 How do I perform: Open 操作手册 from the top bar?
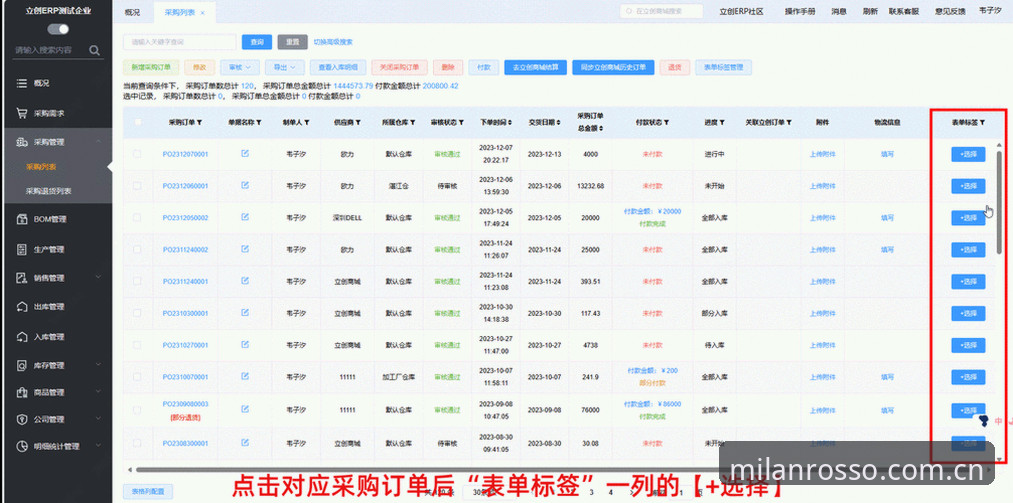[800, 12]
